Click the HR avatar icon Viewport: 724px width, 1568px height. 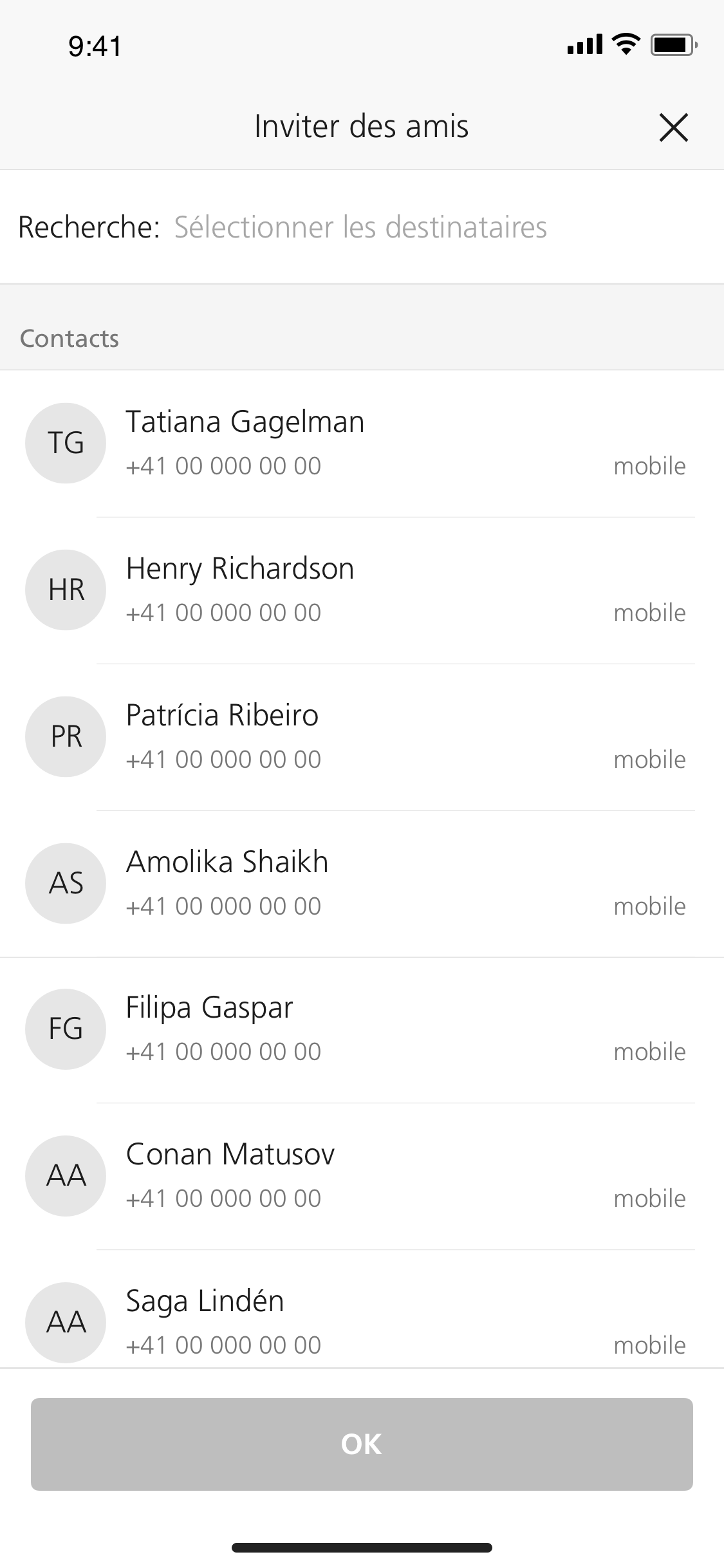[66, 590]
